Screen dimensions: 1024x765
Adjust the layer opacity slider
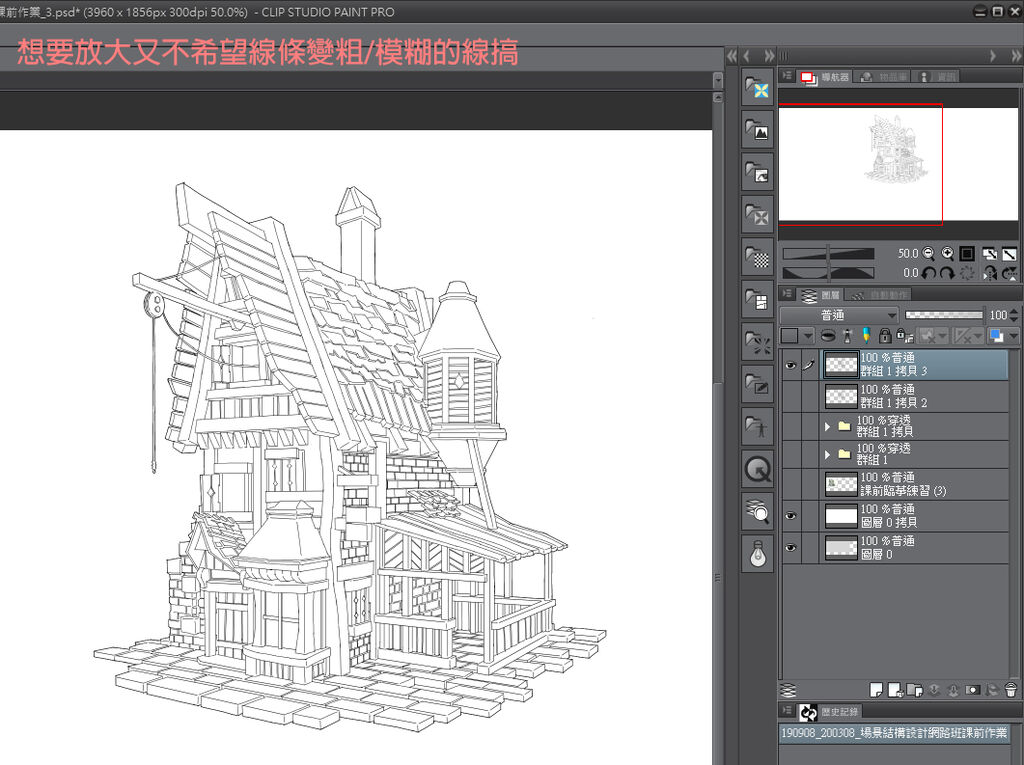(x=944, y=316)
